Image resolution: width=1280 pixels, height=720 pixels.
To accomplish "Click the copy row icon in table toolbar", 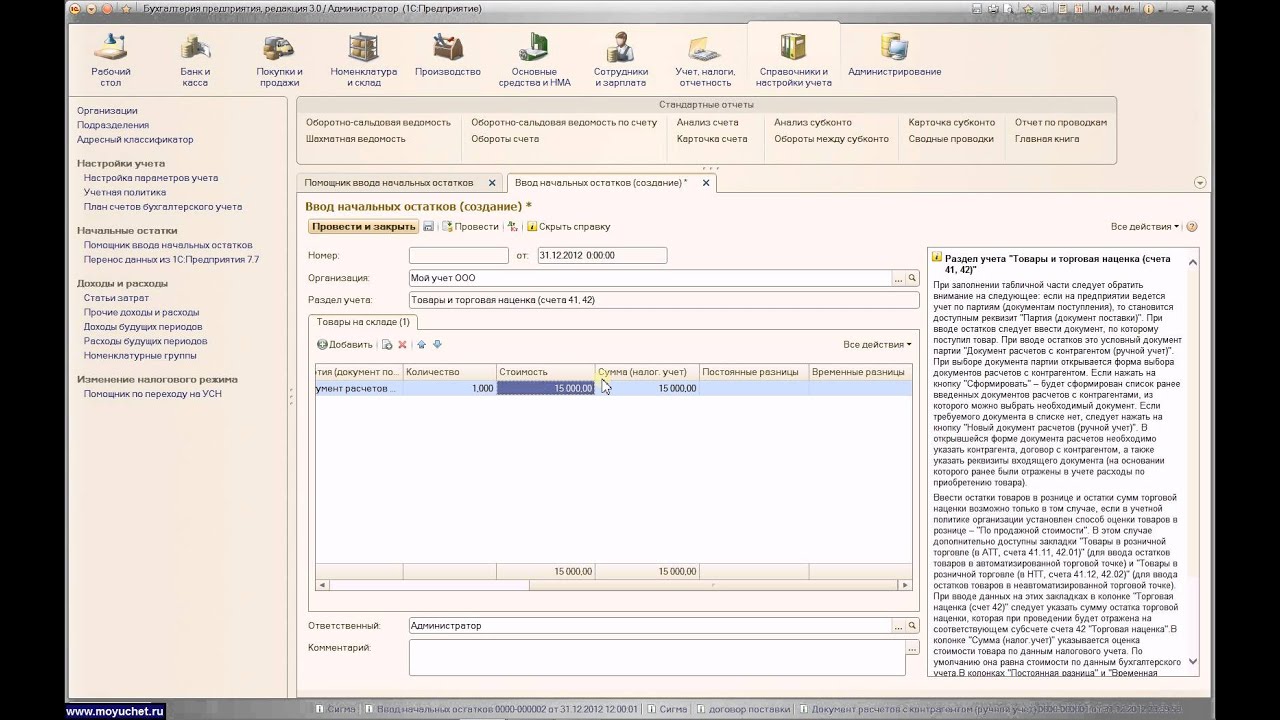I will click(x=387, y=345).
